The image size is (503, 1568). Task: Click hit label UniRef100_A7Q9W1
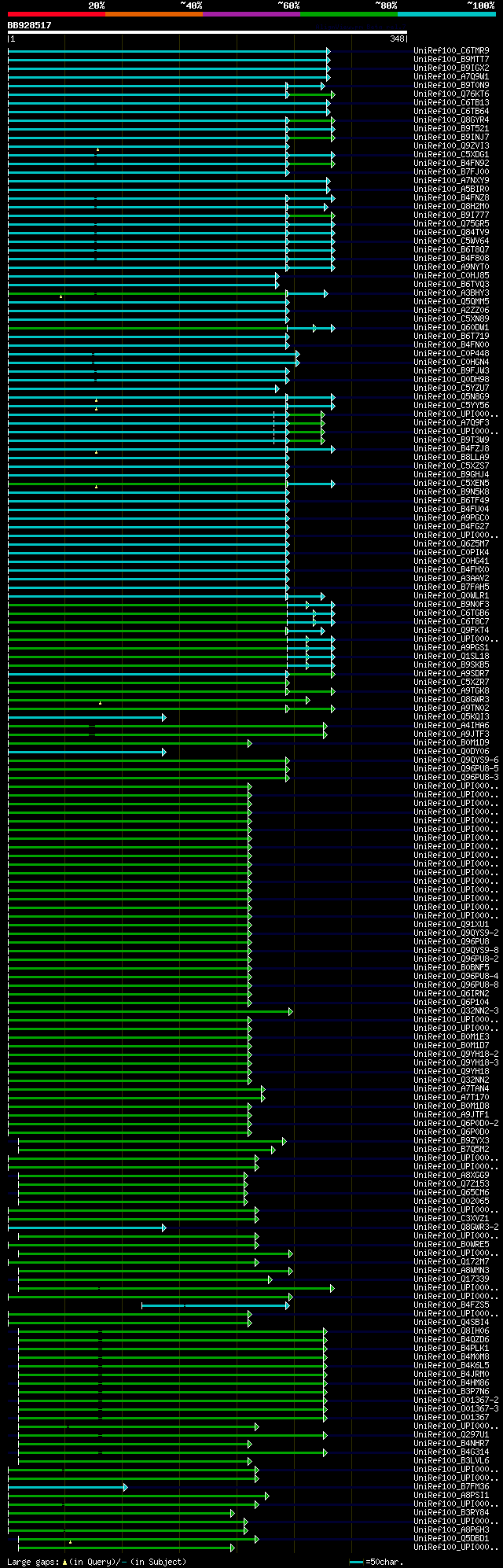click(452, 76)
